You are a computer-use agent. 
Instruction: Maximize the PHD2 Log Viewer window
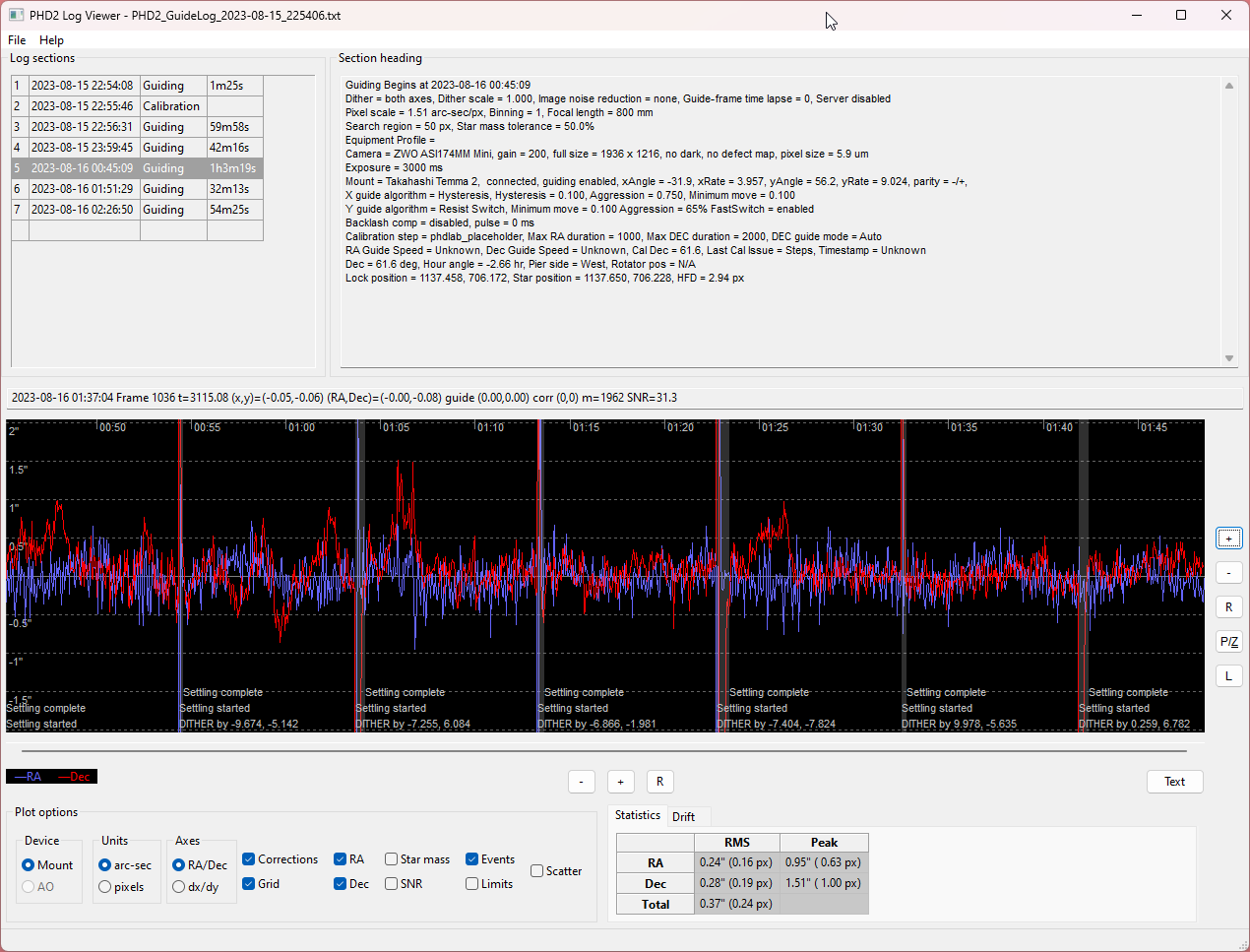(1181, 15)
